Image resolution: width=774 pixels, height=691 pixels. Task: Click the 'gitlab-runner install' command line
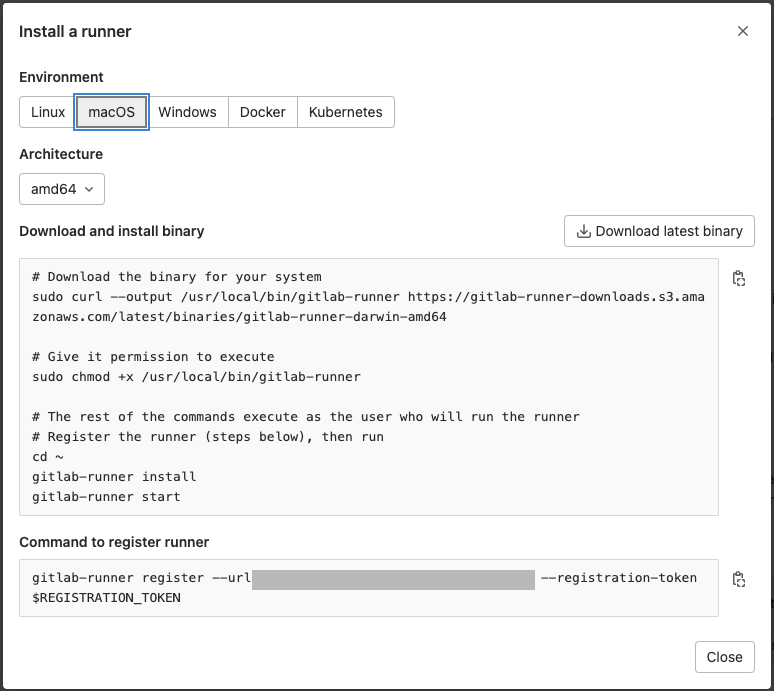pos(114,477)
